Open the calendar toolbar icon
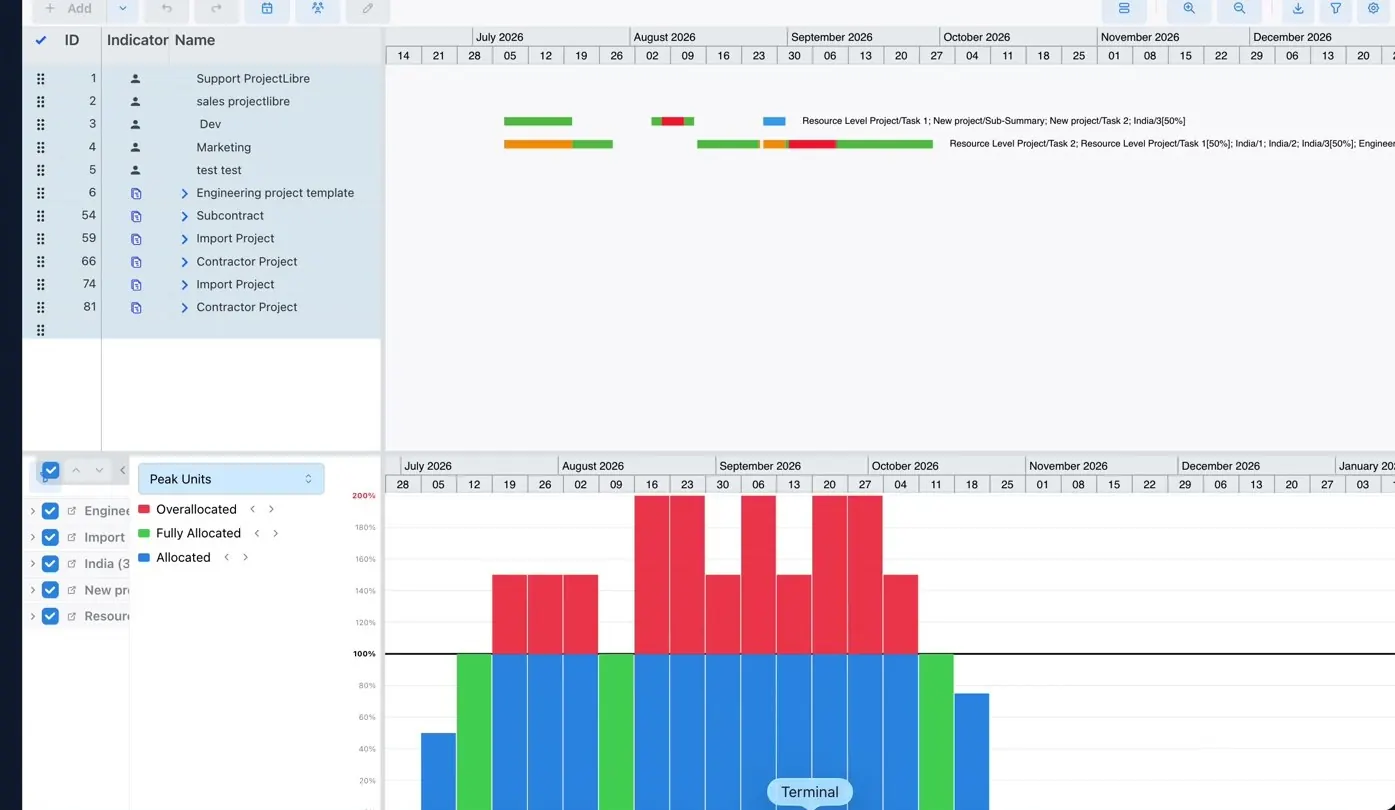This screenshot has width=1395, height=810. pos(267,8)
